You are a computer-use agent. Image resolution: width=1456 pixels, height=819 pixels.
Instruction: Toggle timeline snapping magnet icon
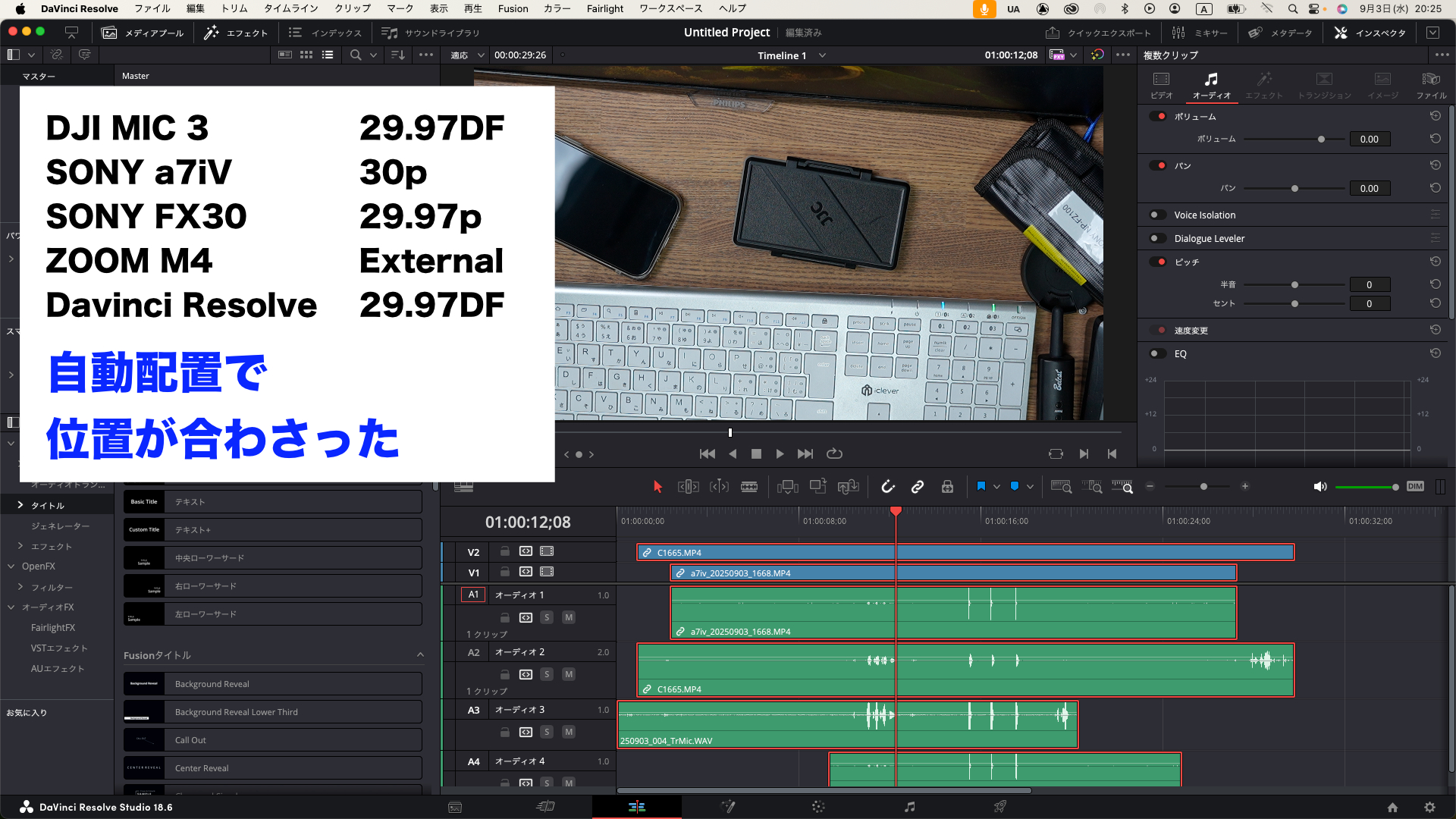[887, 487]
